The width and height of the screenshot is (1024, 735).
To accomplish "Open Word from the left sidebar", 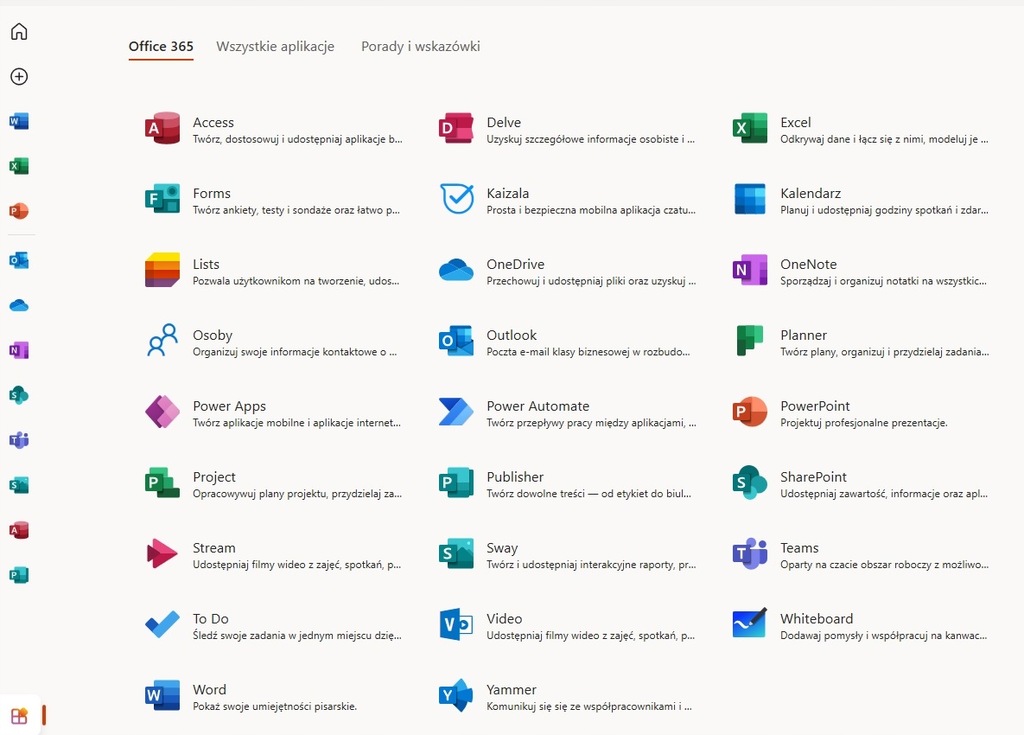I will [19, 121].
